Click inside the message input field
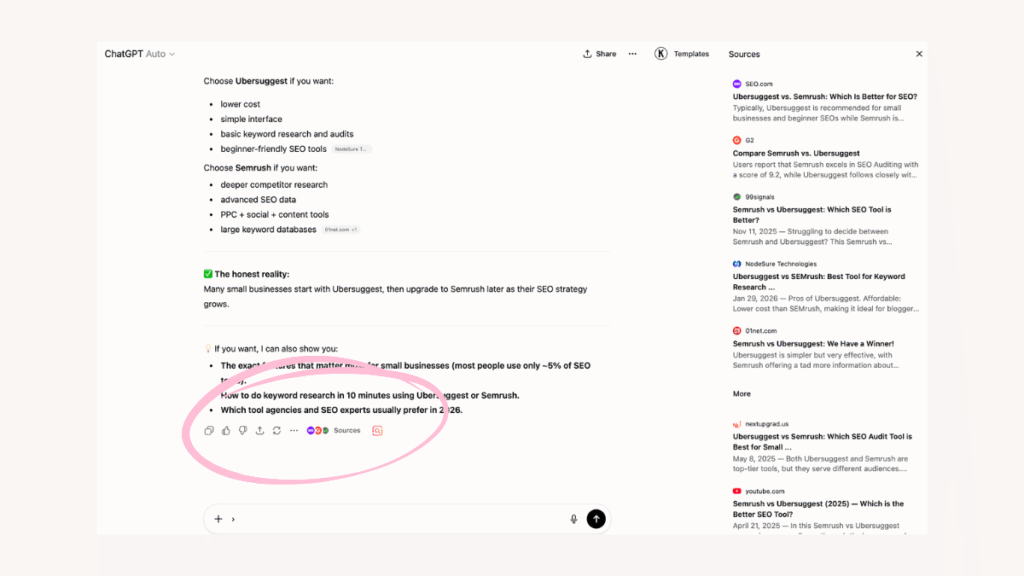The width and height of the screenshot is (1024, 576). (x=400, y=519)
